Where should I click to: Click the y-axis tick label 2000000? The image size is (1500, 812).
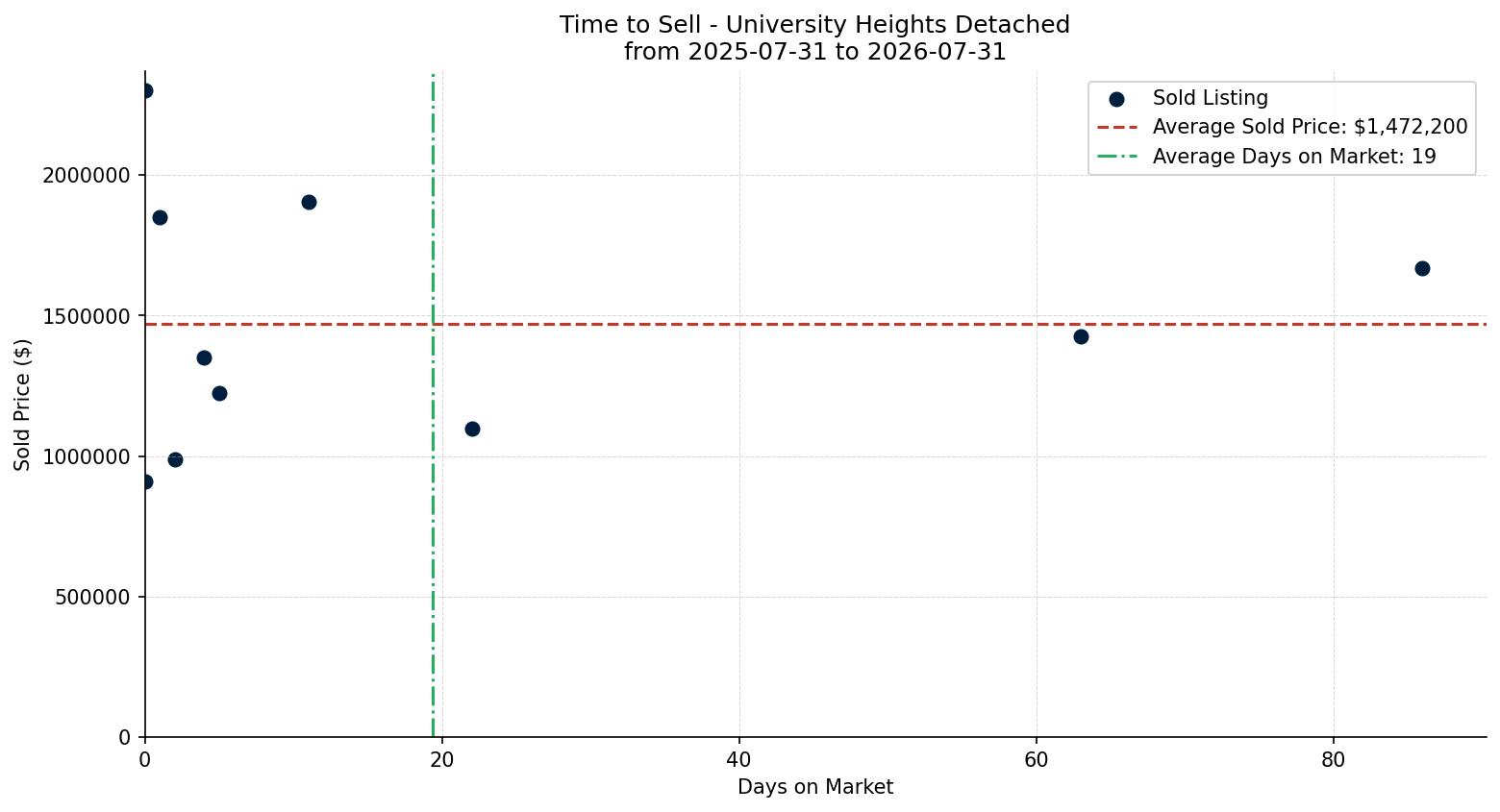87,176
